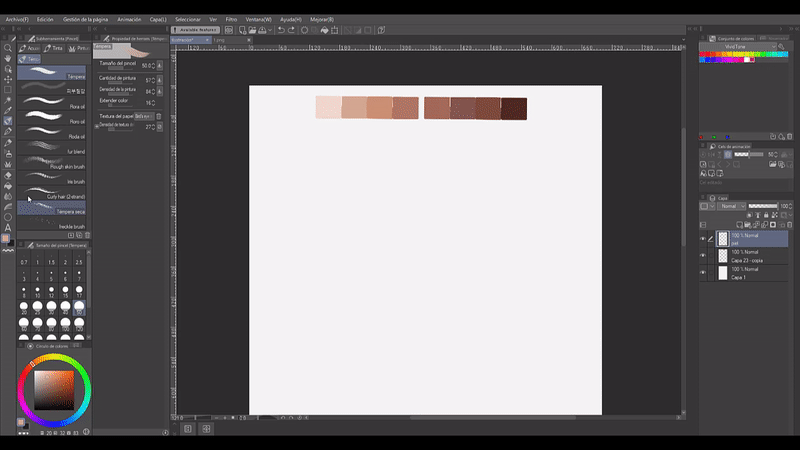Select the Fill bucket tool
Viewport: 800px width, 450px height.
(x=8, y=186)
